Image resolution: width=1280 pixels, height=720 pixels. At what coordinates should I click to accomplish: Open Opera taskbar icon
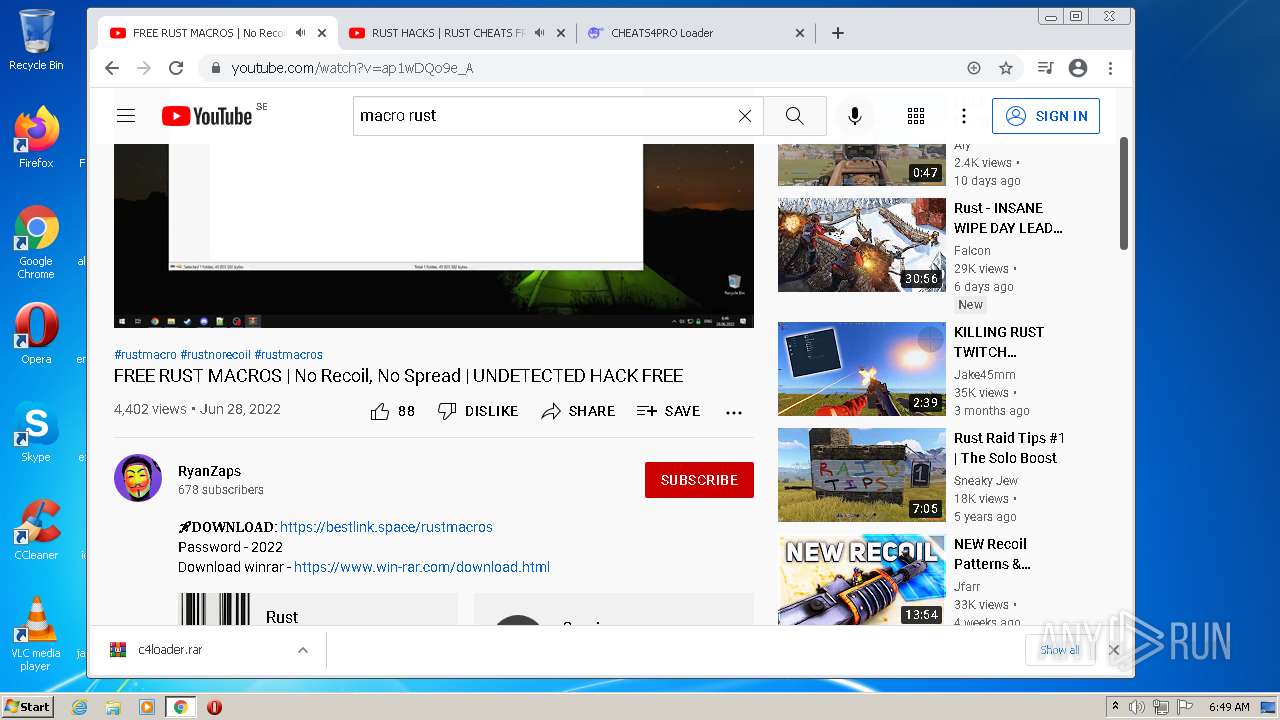pos(214,707)
